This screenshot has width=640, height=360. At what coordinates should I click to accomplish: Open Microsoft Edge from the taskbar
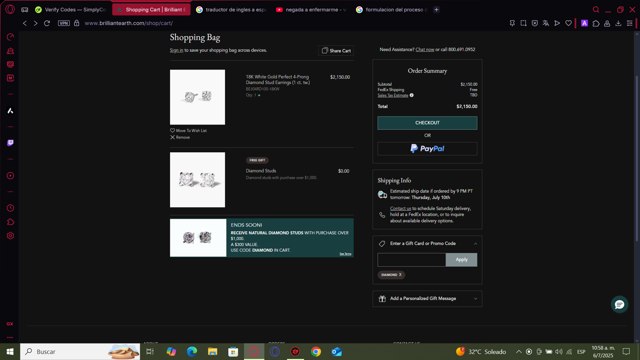pyautogui.click(x=192, y=351)
